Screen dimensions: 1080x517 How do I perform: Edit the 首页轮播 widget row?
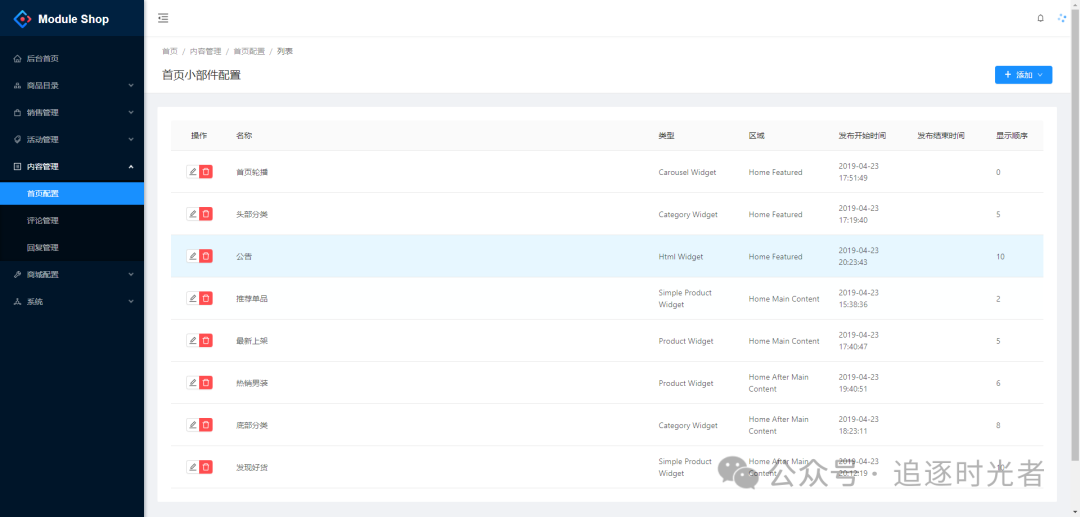tap(193, 171)
